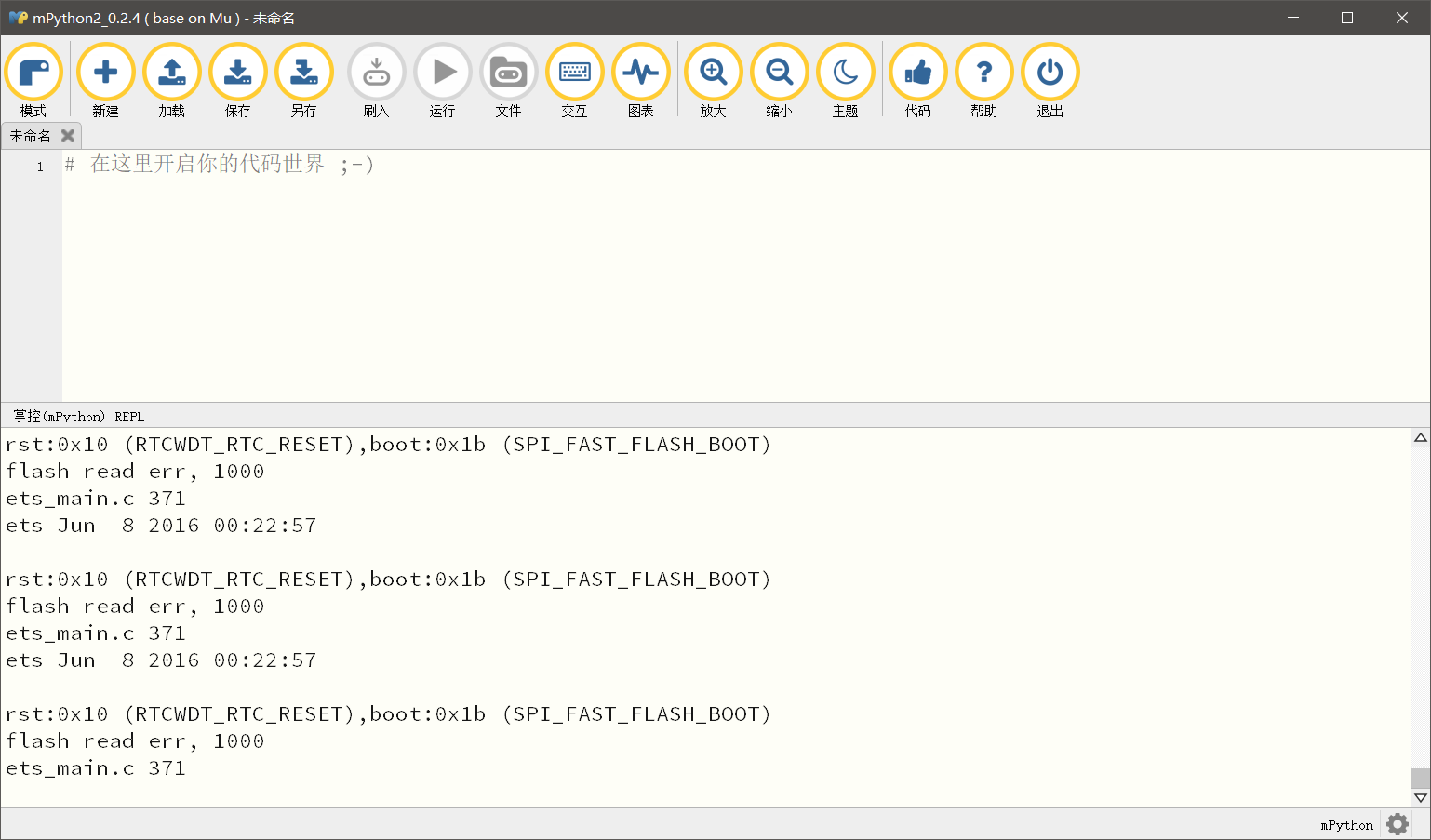Open settings gear in status bar
The width and height of the screenshot is (1431, 840).
1398,824
